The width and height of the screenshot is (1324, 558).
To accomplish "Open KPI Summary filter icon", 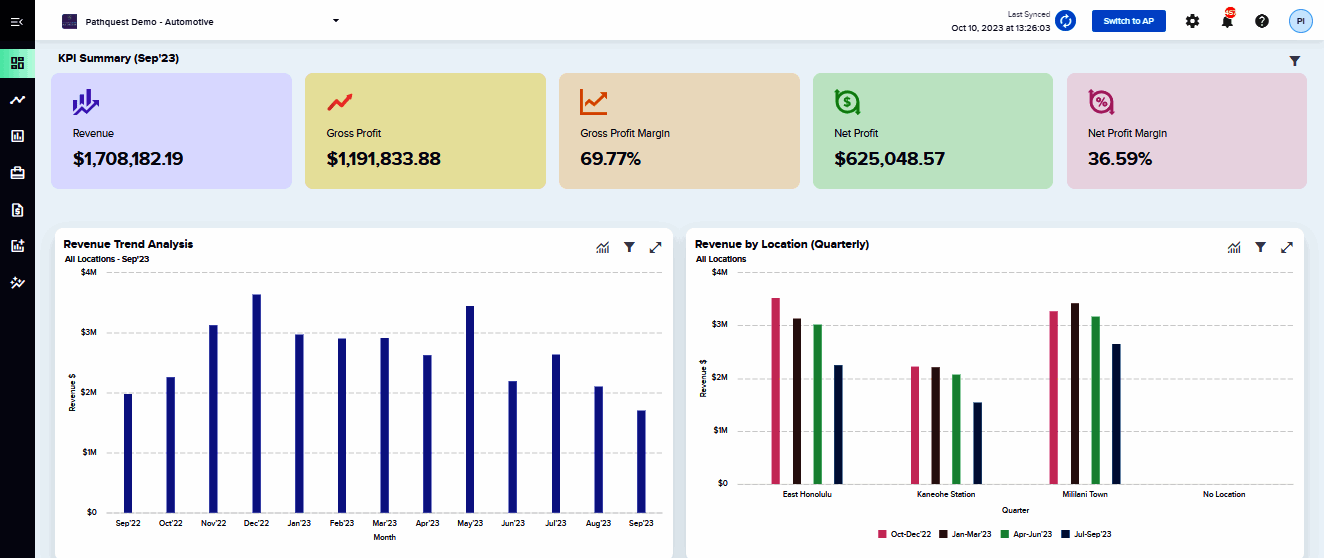I will coord(1295,61).
